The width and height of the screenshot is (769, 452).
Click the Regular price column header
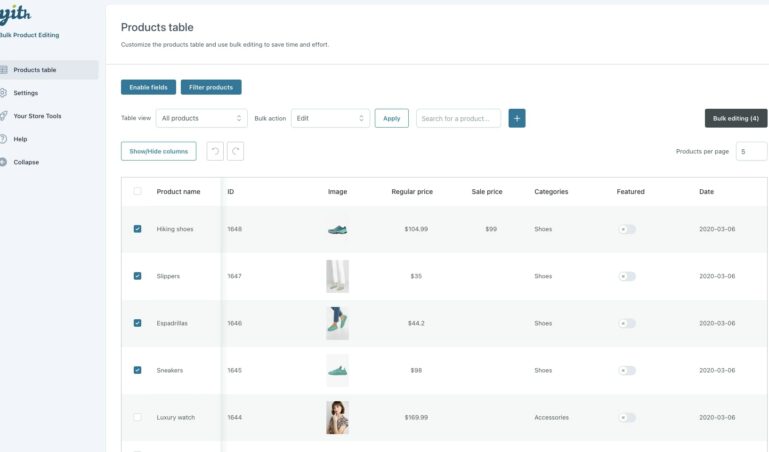[412, 191]
